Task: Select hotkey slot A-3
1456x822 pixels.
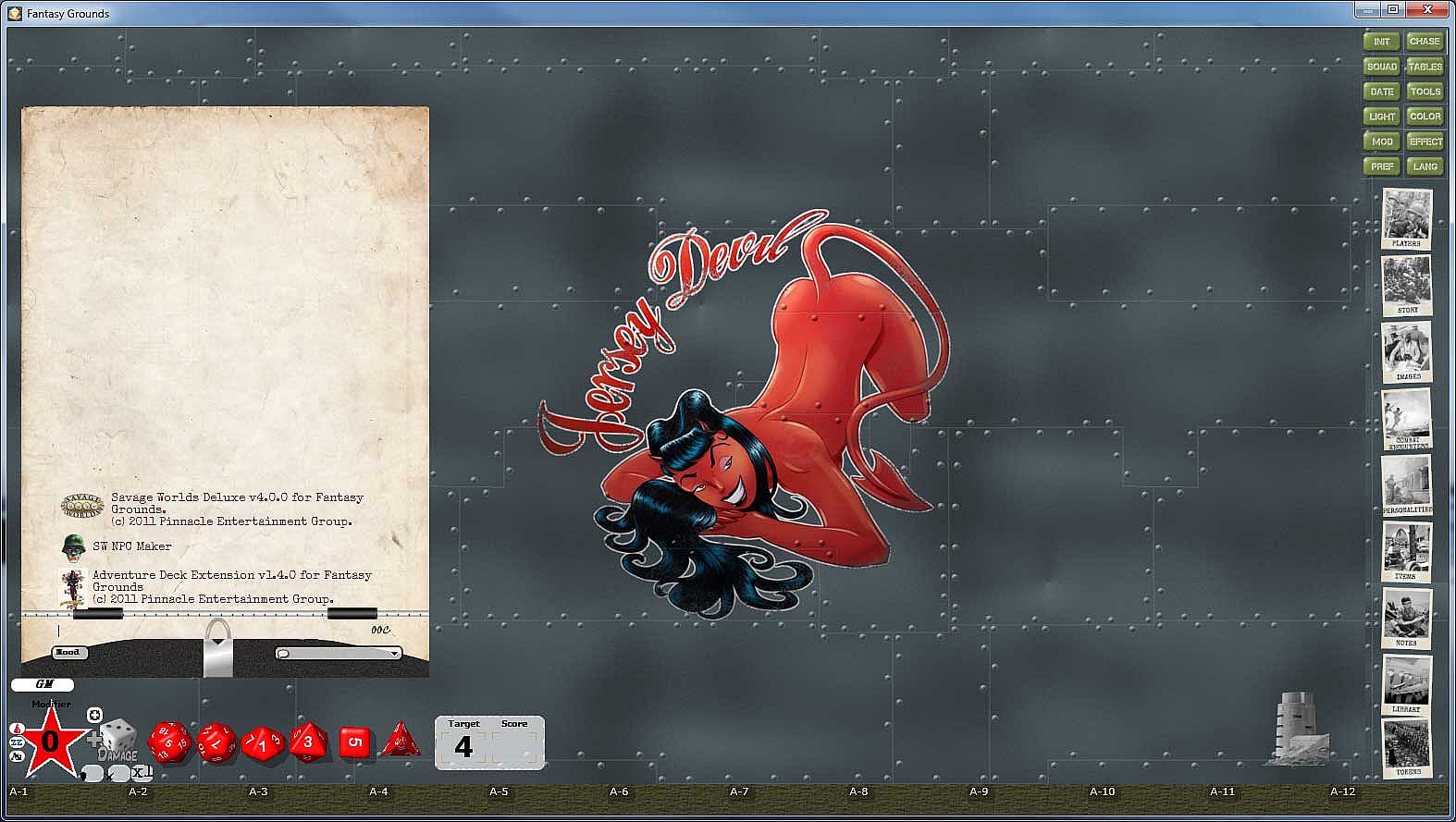Action: click(x=258, y=791)
